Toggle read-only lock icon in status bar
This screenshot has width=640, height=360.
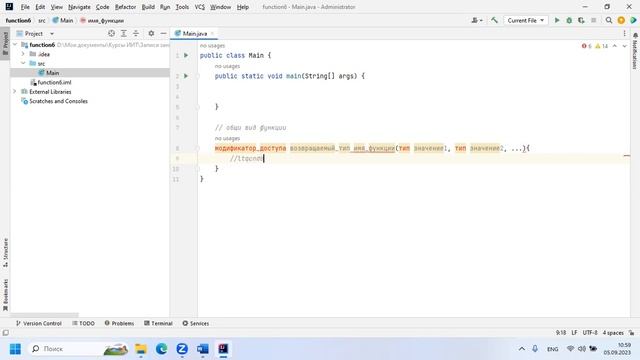631,333
